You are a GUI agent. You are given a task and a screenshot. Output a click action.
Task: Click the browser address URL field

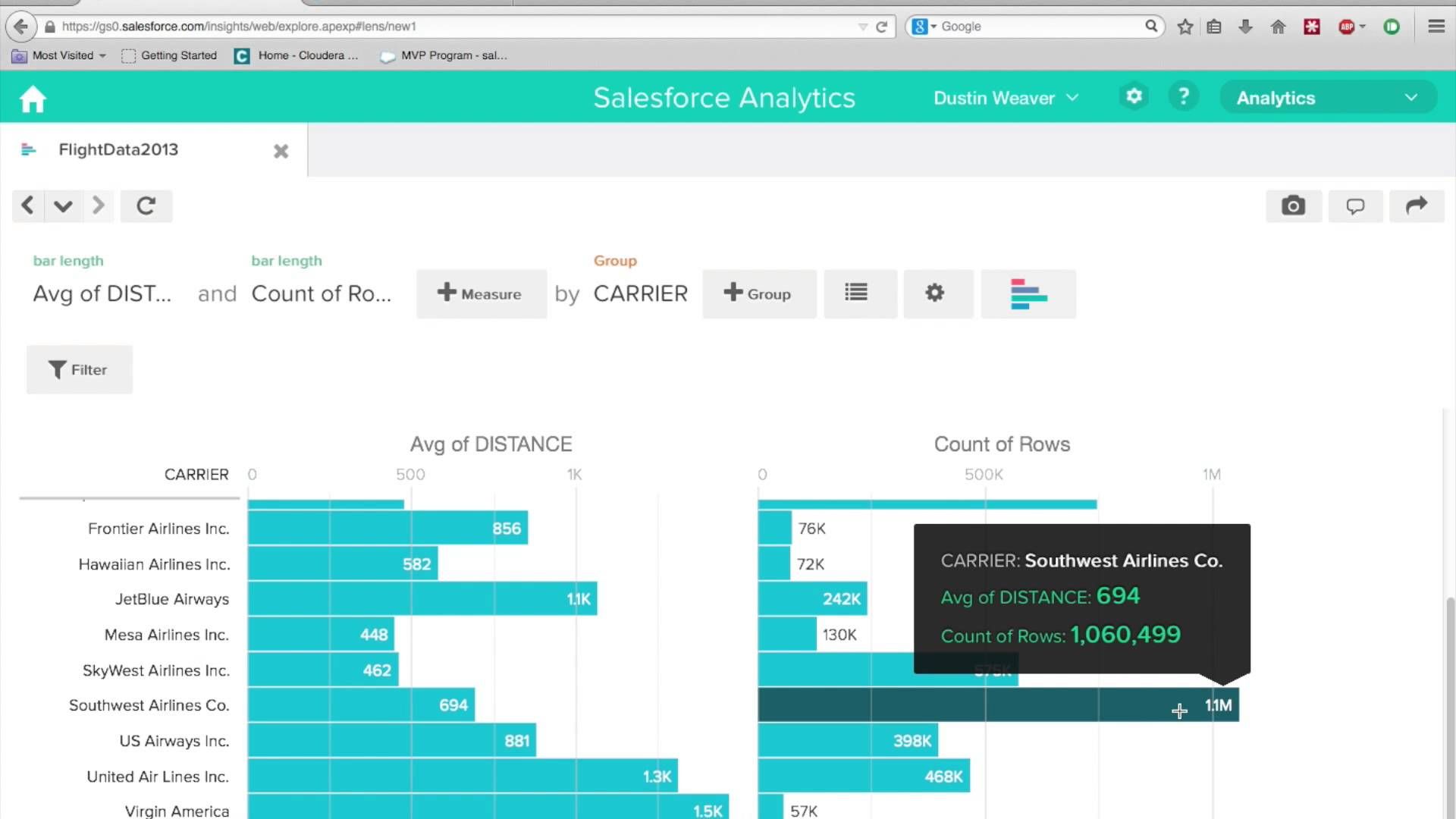(455, 27)
